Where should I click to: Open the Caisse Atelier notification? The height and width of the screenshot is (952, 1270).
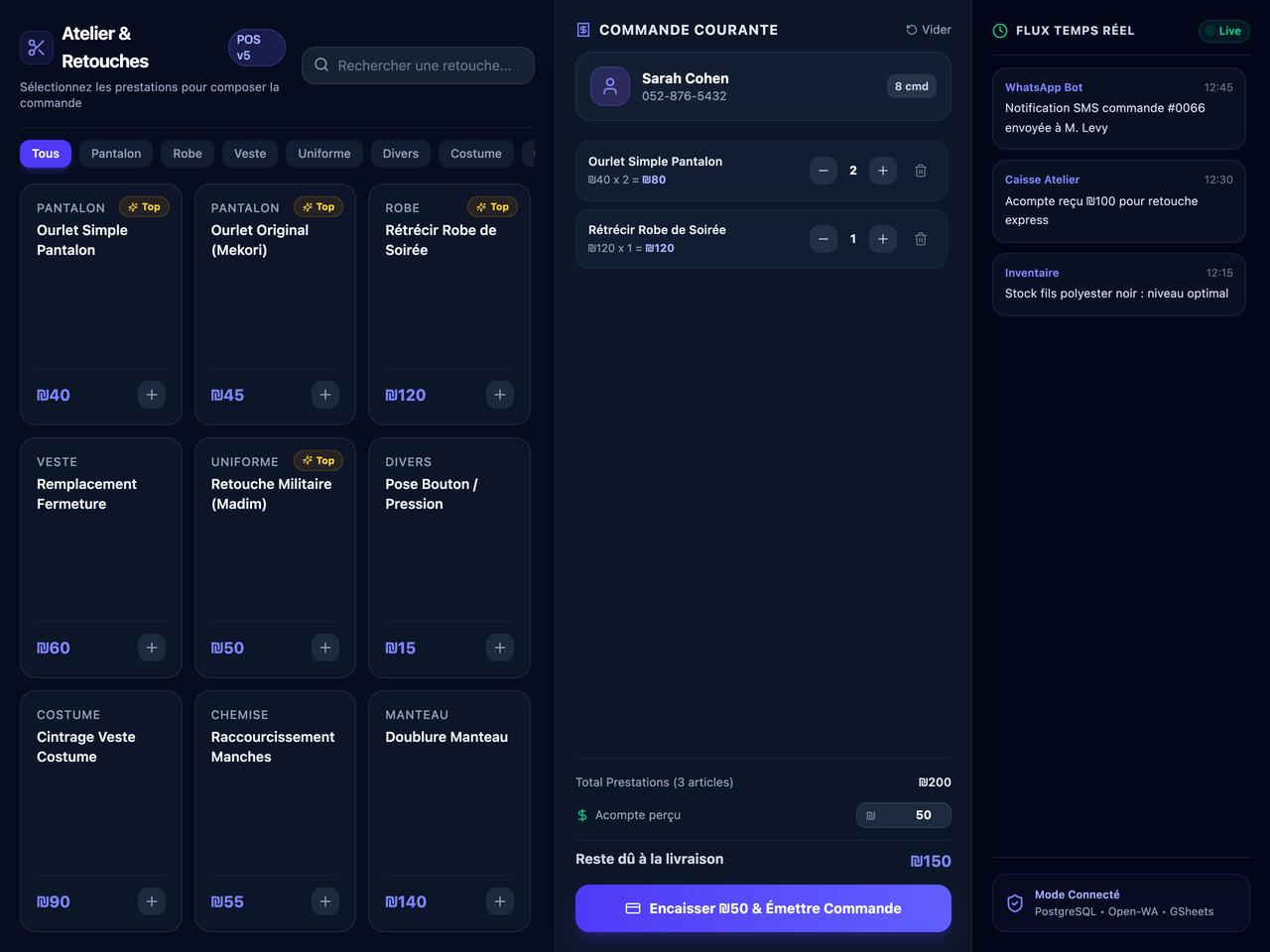pyautogui.click(x=1119, y=201)
